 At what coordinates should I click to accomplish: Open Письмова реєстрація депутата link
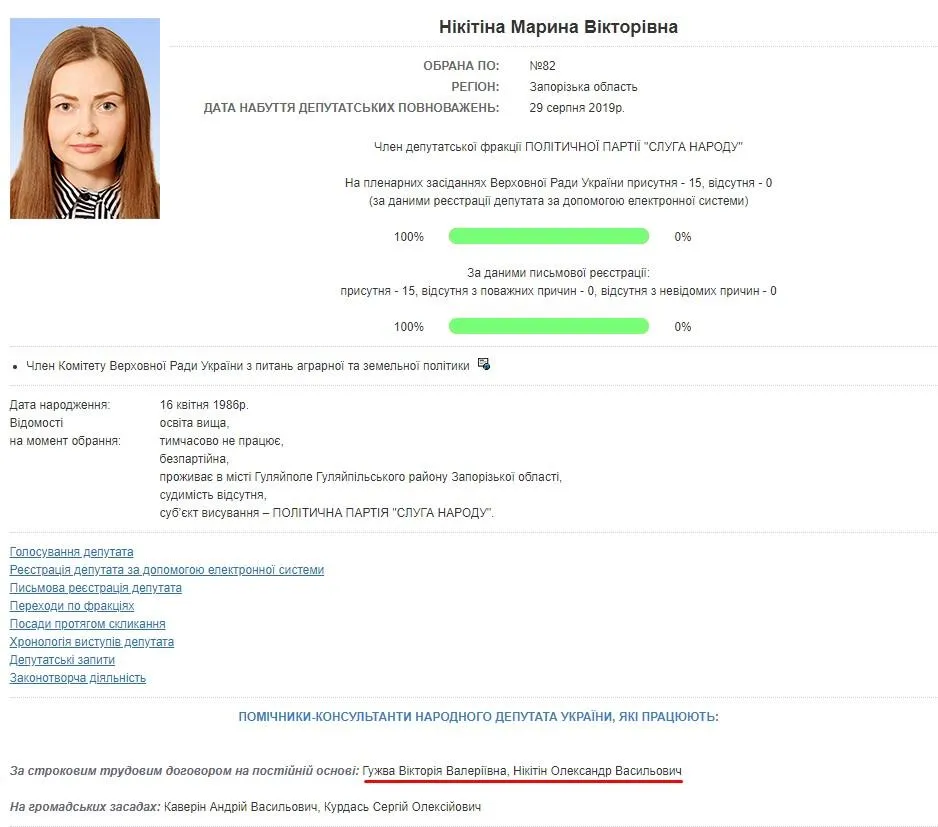(94, 587)
